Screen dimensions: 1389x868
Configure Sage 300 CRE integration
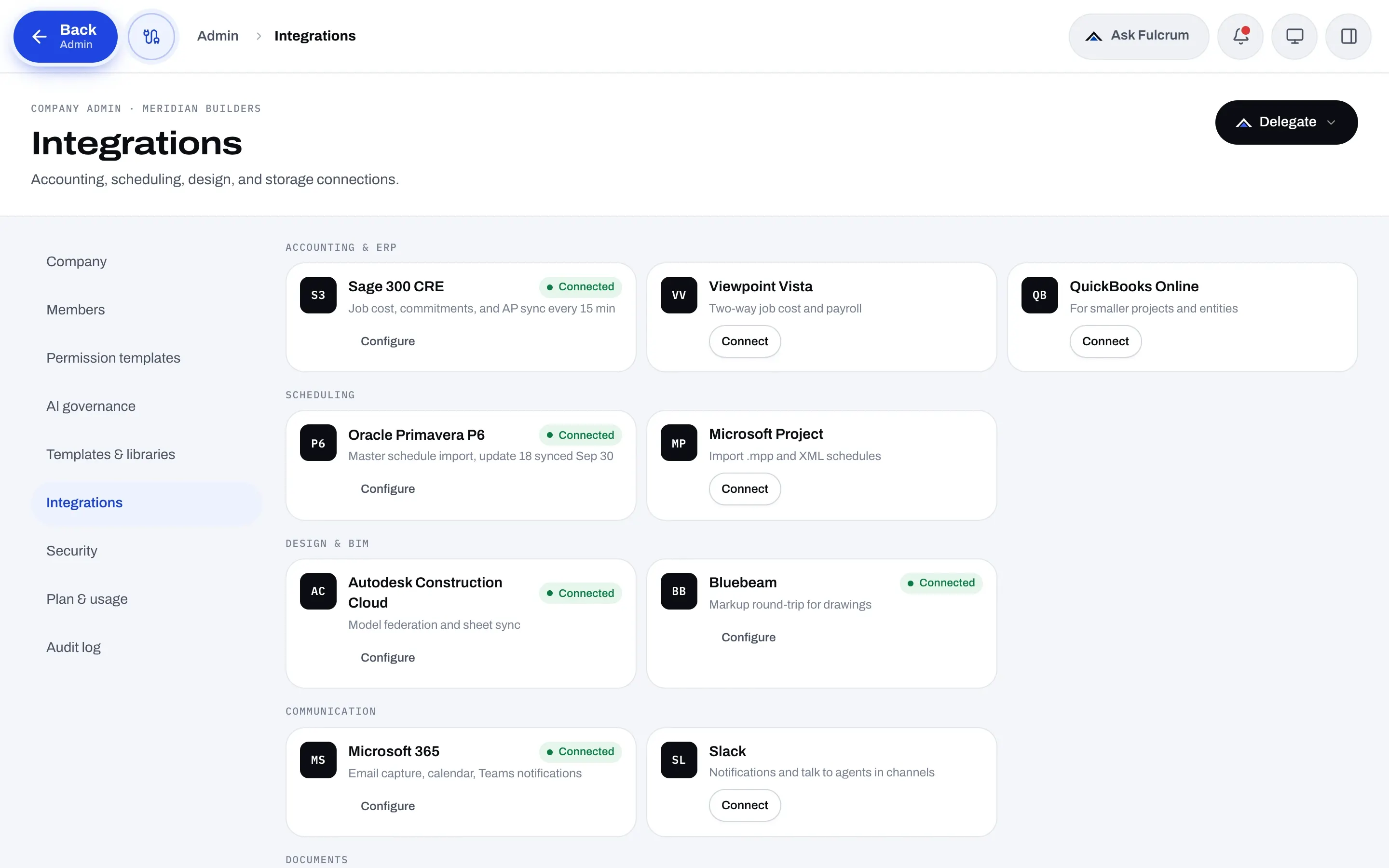[x=387, y=341]
